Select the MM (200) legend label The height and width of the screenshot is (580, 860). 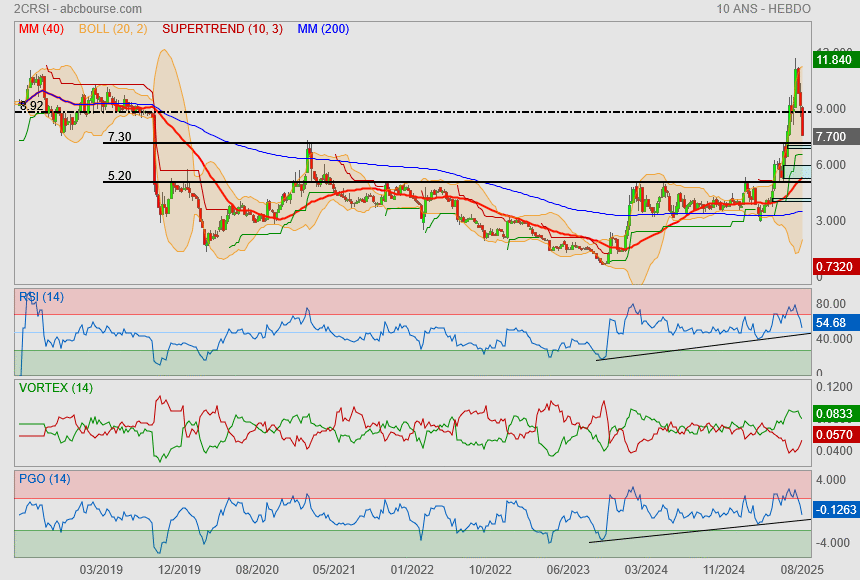pyautogui.click(x=323, y=29)
